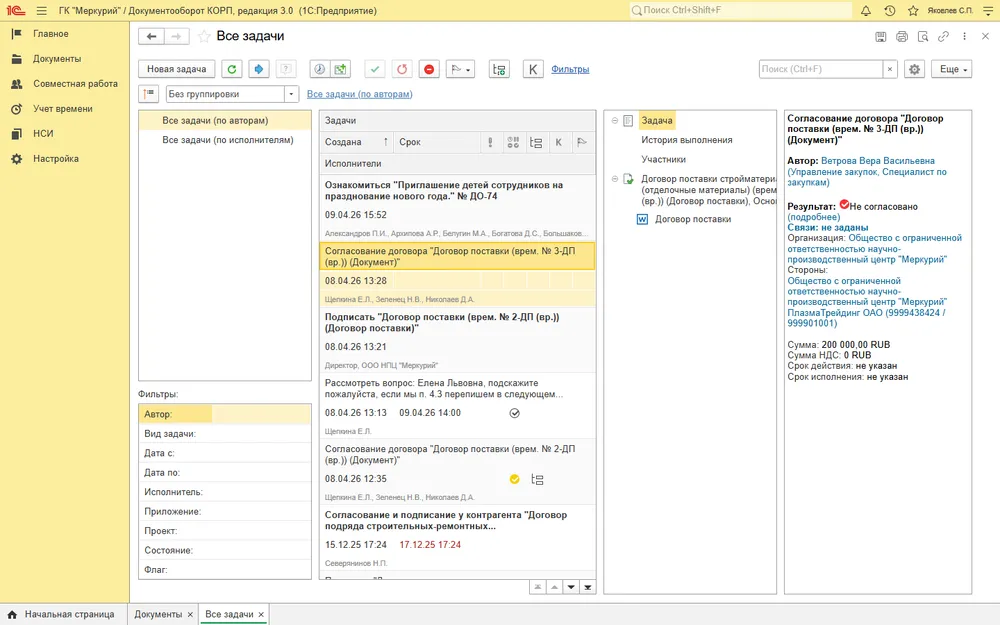
Task: Click the Поиск (Ctrl+F) search field
Action: pyautogui.click(x=821, y=69)
